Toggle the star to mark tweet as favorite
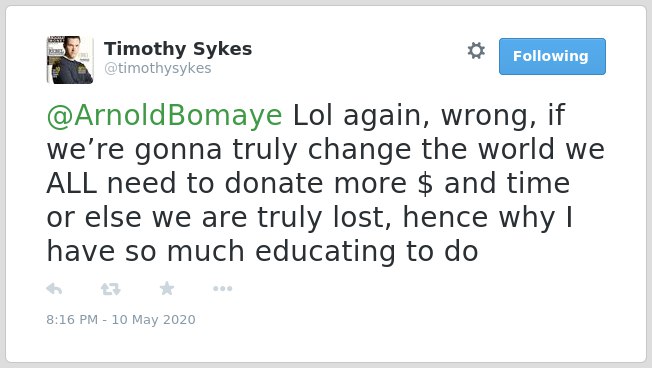 (x=167, y=288)
